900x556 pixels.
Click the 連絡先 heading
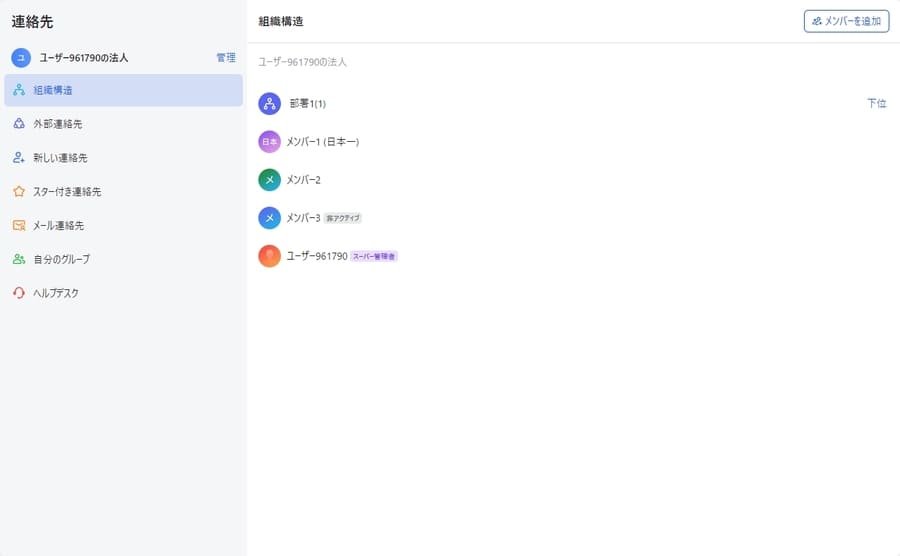tap(32, 22)
